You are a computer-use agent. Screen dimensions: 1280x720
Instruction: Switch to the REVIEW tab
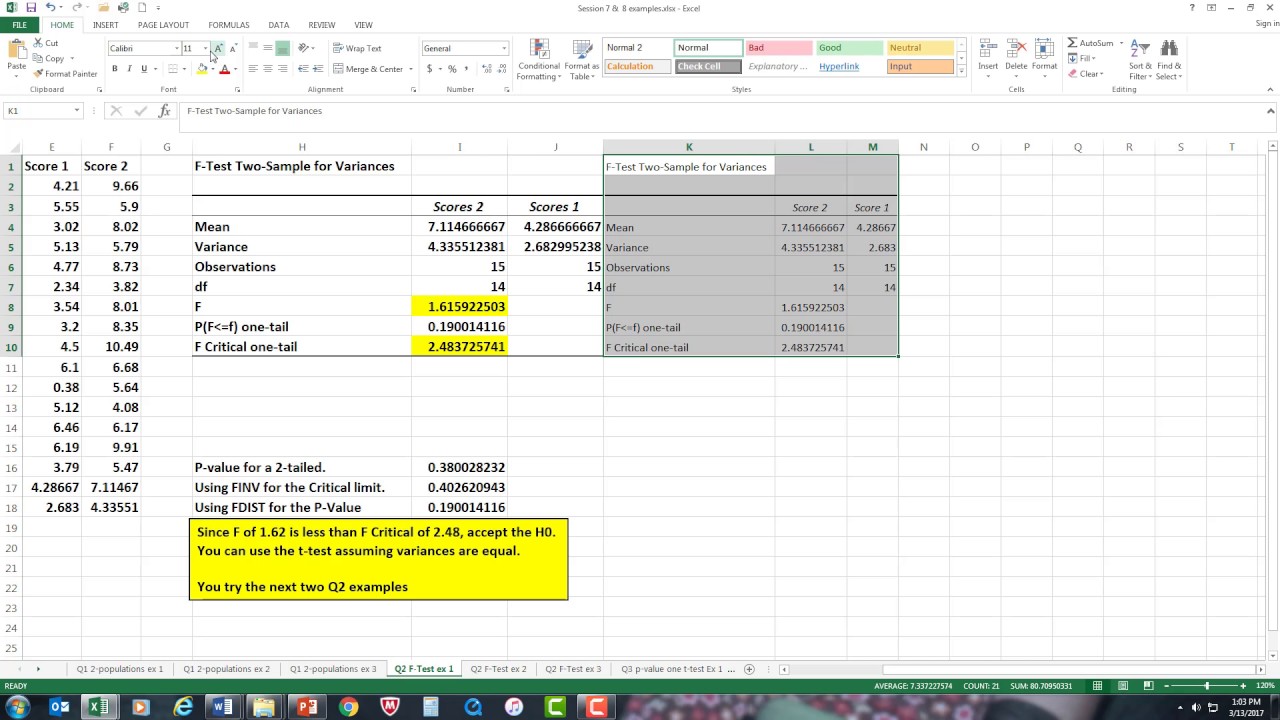[322, 25]
